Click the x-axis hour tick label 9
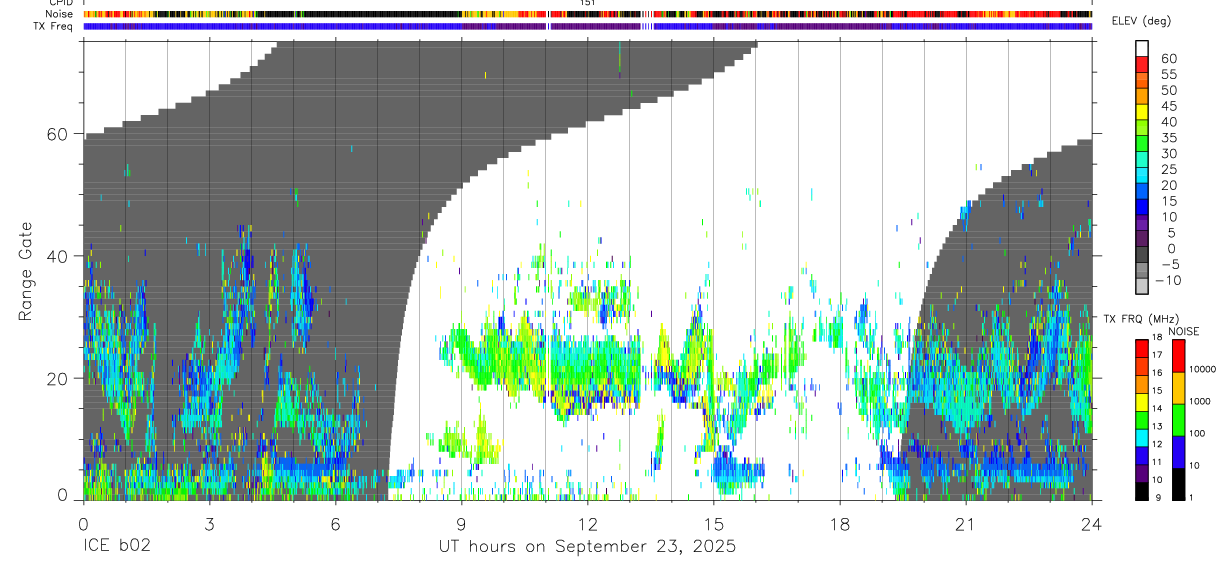This screenshot has height=567, width=1228. (461, 524)
